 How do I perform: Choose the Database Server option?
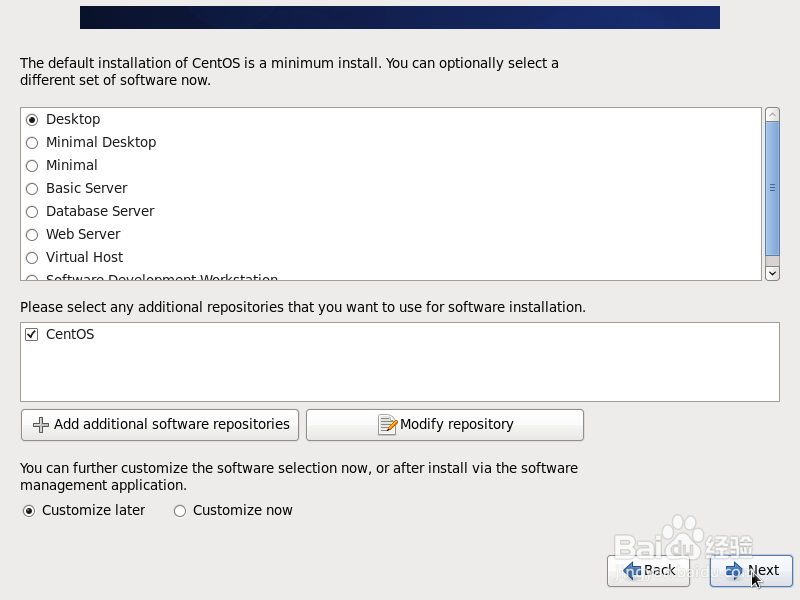click(31, 211)
